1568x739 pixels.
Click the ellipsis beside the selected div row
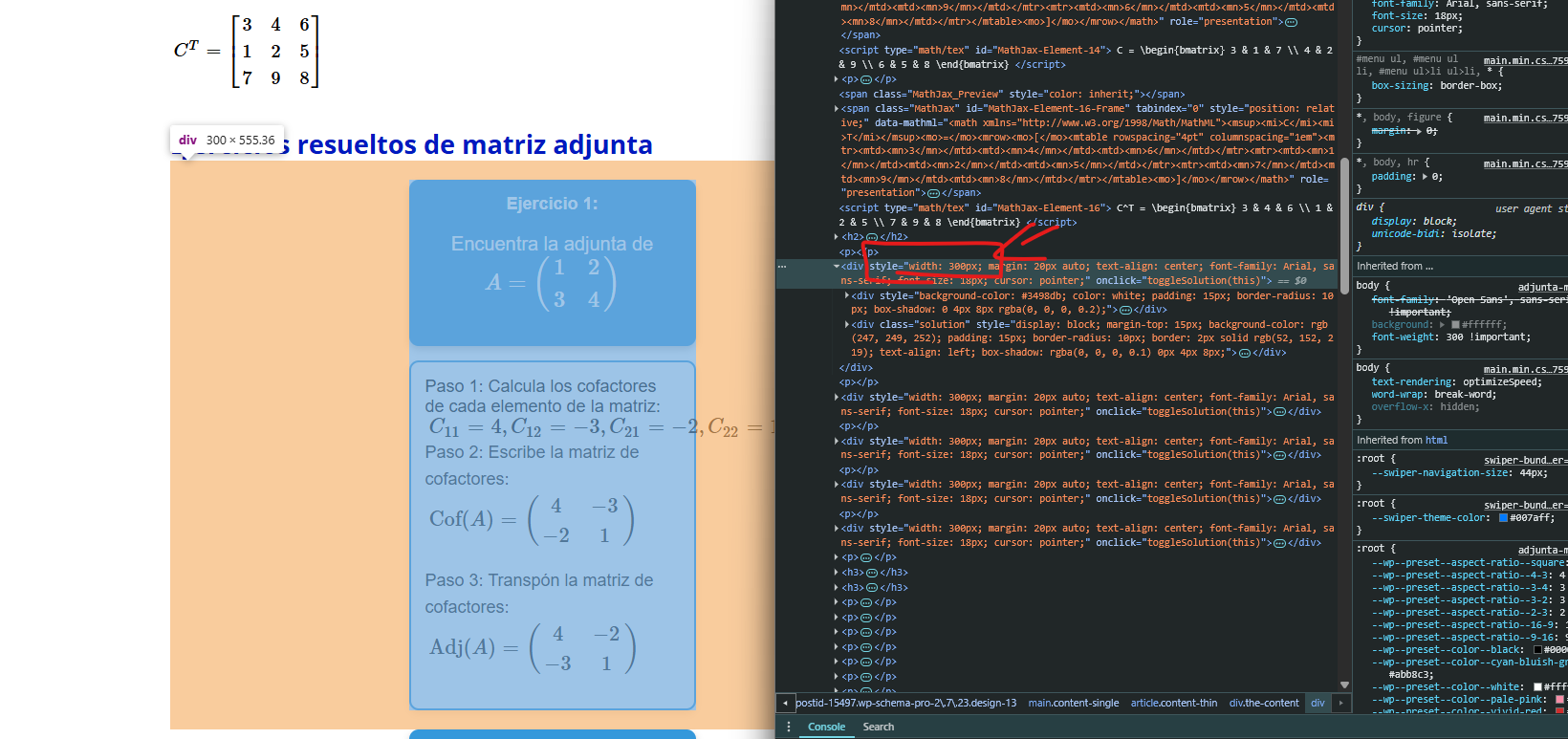point(783,267)
